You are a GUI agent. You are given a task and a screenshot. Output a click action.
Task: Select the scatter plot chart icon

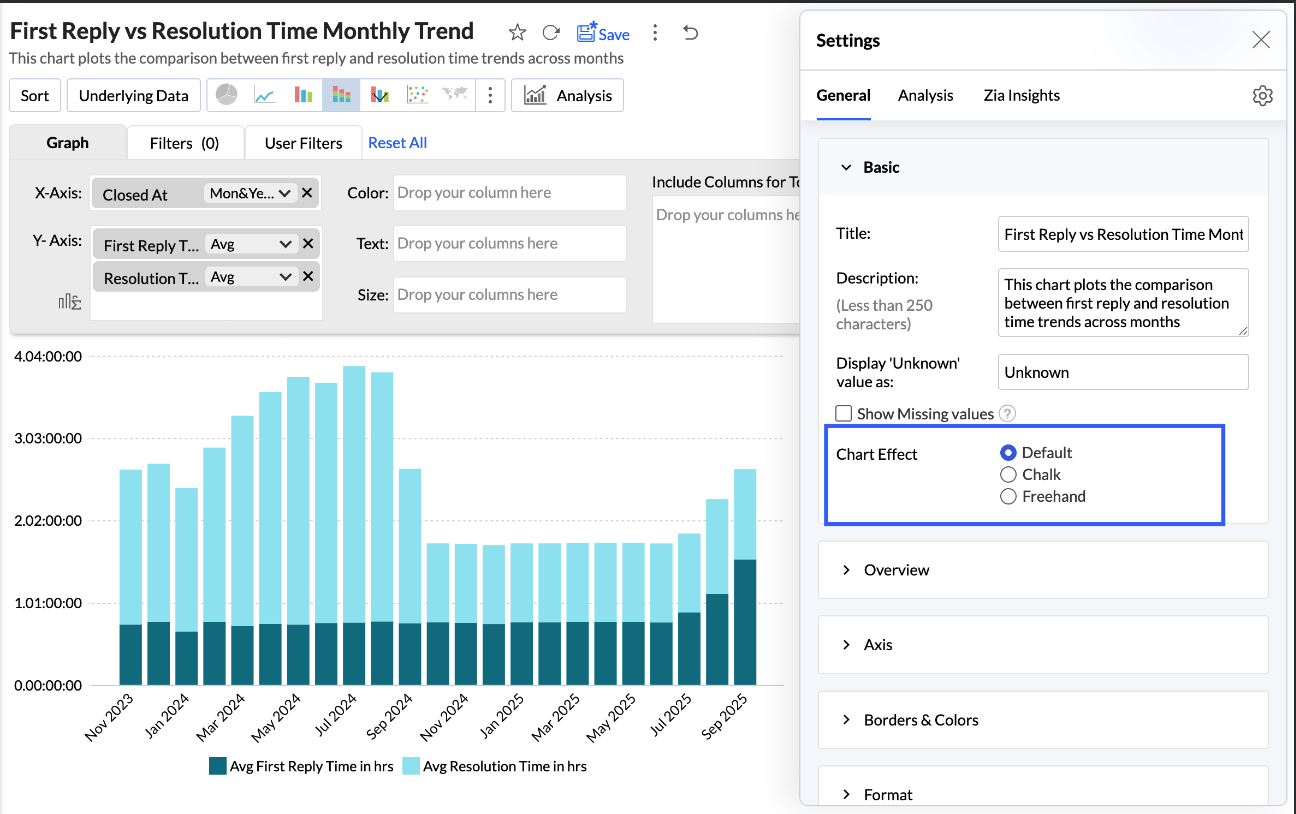point(417,95)
